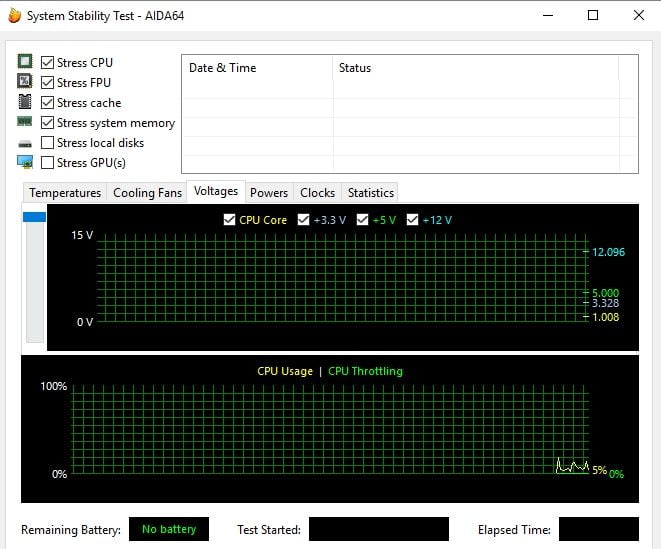
Task: Click the AIDA64 flame app icon
Action: (x=14, y=16)
